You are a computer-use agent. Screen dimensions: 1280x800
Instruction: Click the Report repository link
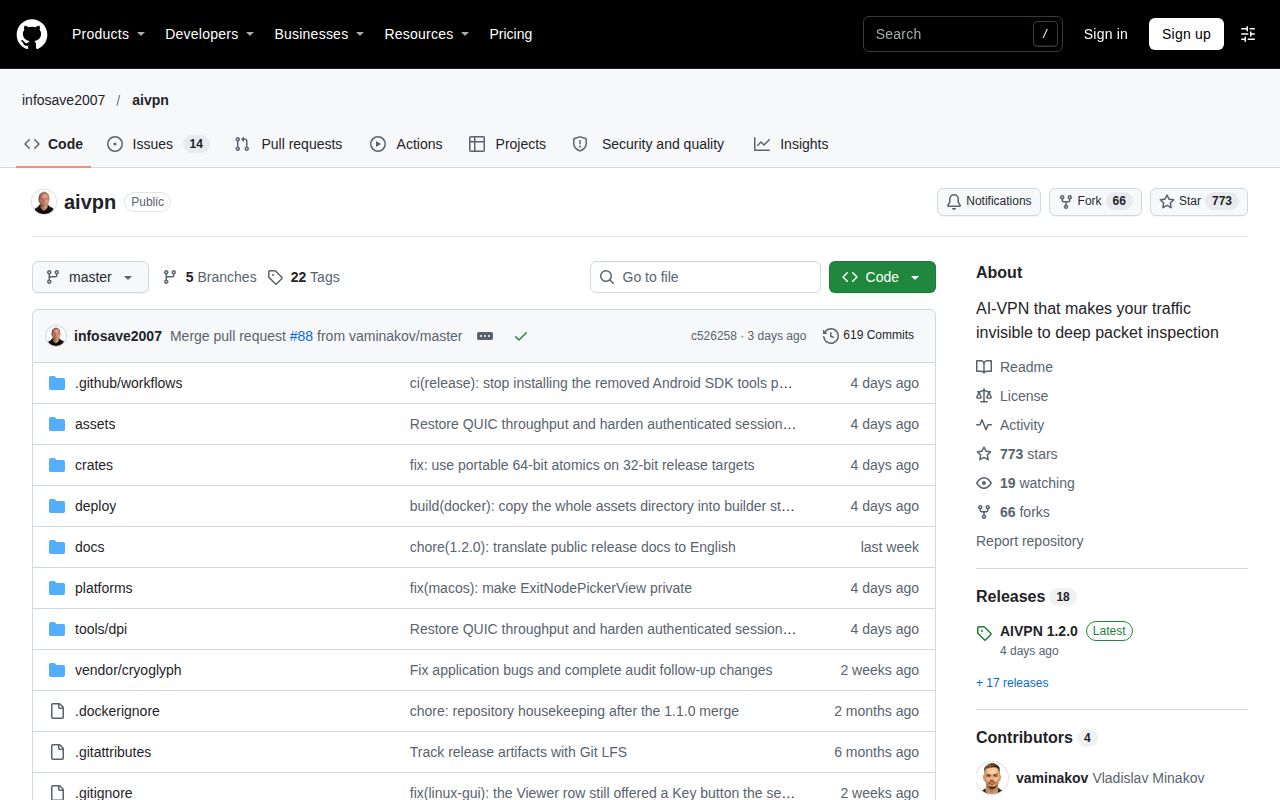1030,541
